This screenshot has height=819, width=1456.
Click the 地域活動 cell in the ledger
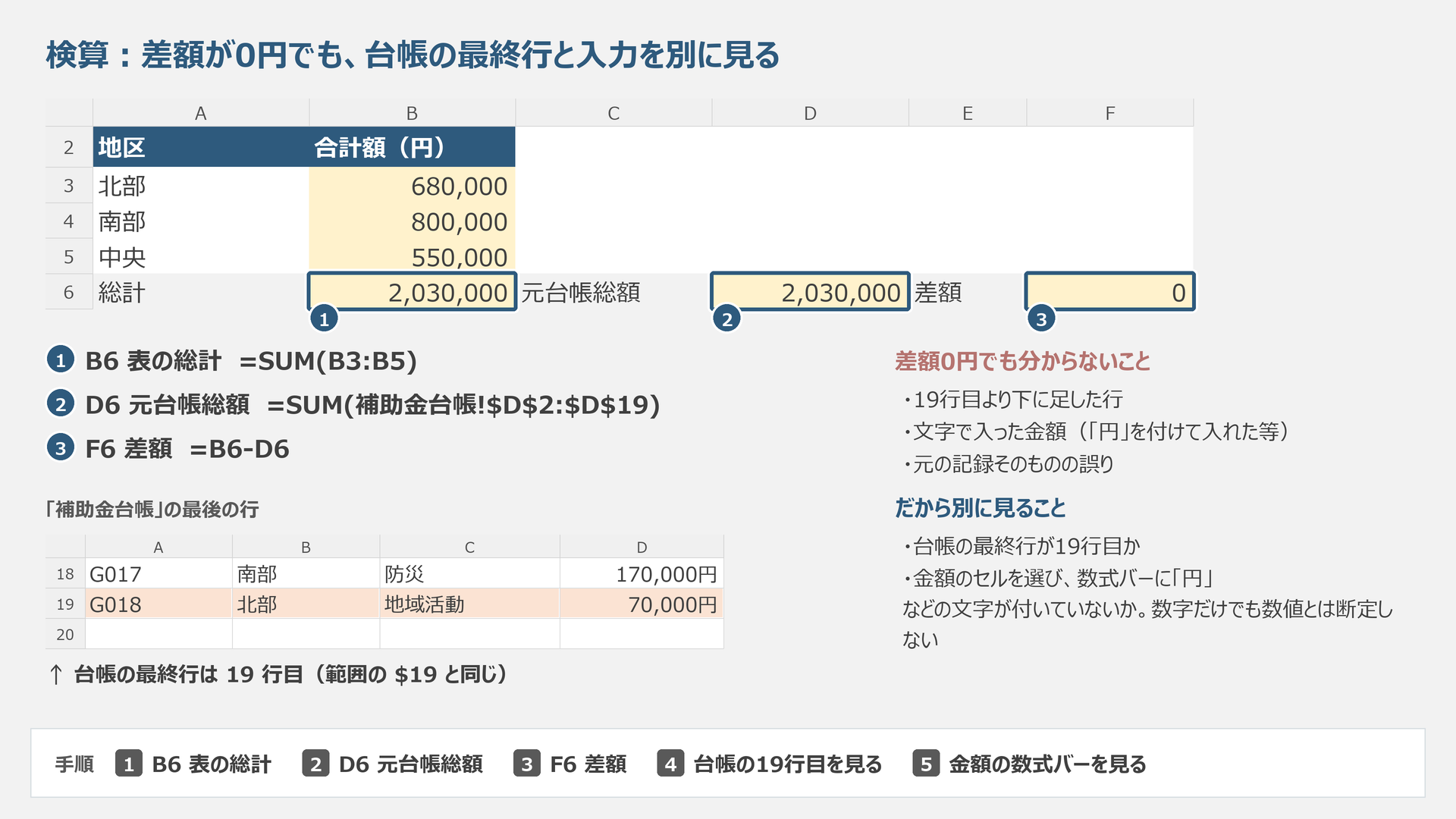[x=469, y=604]
